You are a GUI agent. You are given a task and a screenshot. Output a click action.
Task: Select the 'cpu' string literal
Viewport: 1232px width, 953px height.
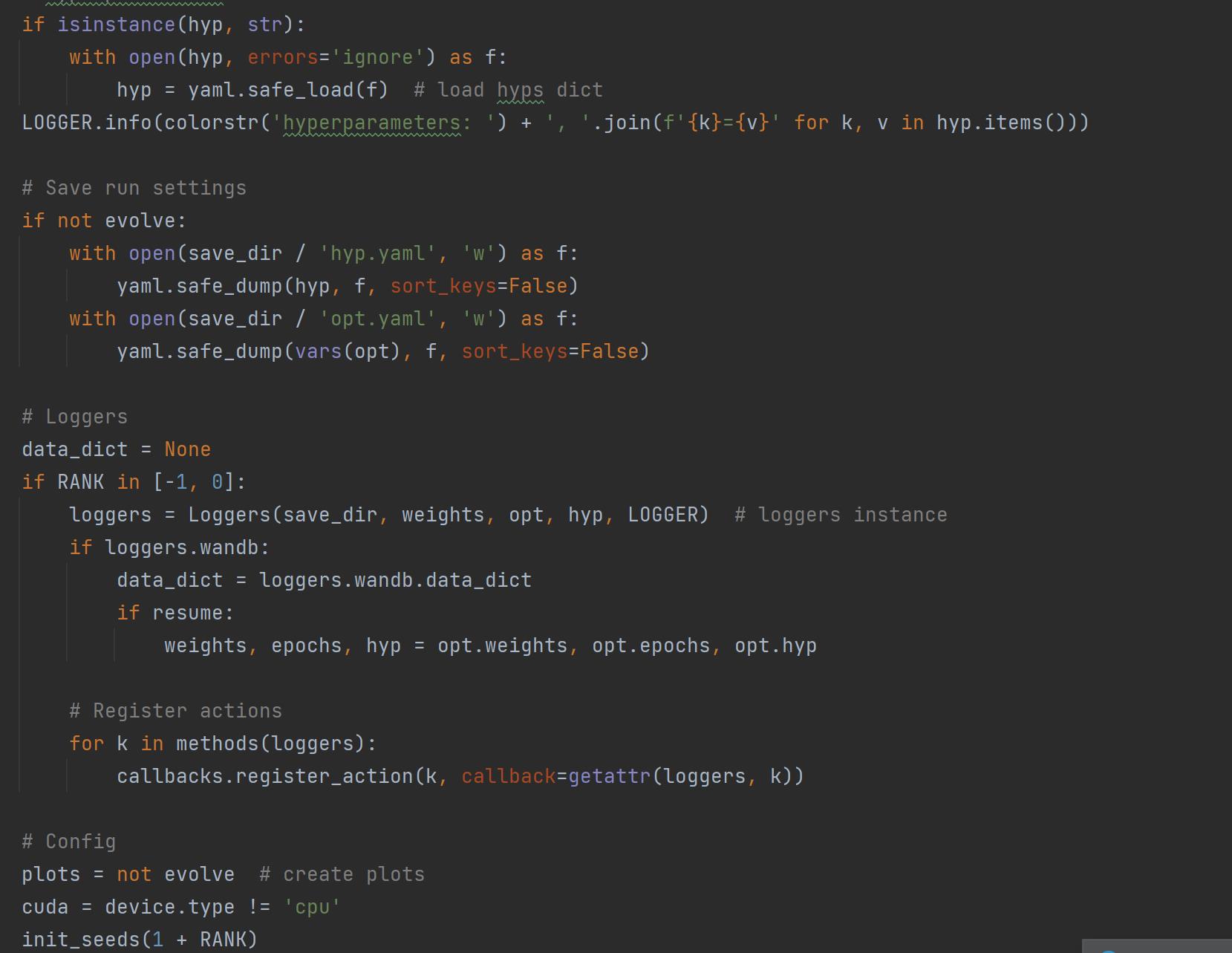[x=312, y=907]
